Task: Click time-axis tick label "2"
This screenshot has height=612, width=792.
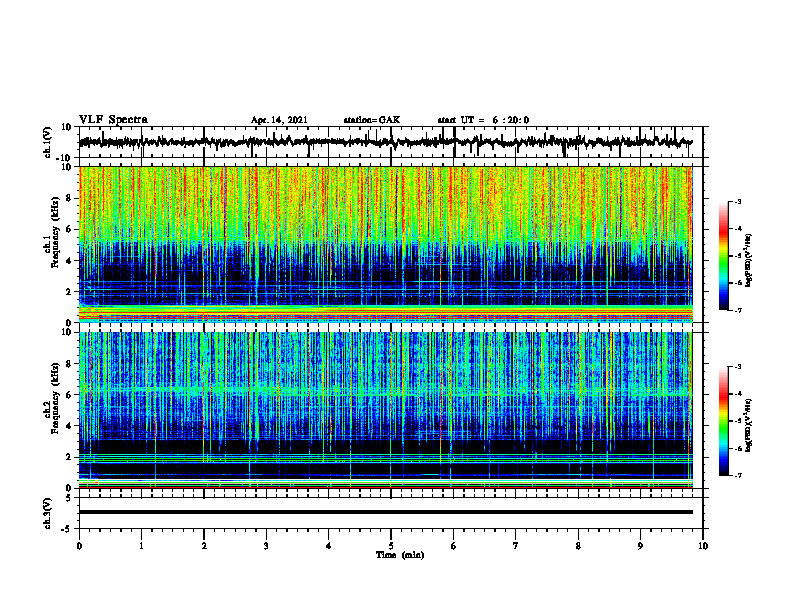Action: 204,546
